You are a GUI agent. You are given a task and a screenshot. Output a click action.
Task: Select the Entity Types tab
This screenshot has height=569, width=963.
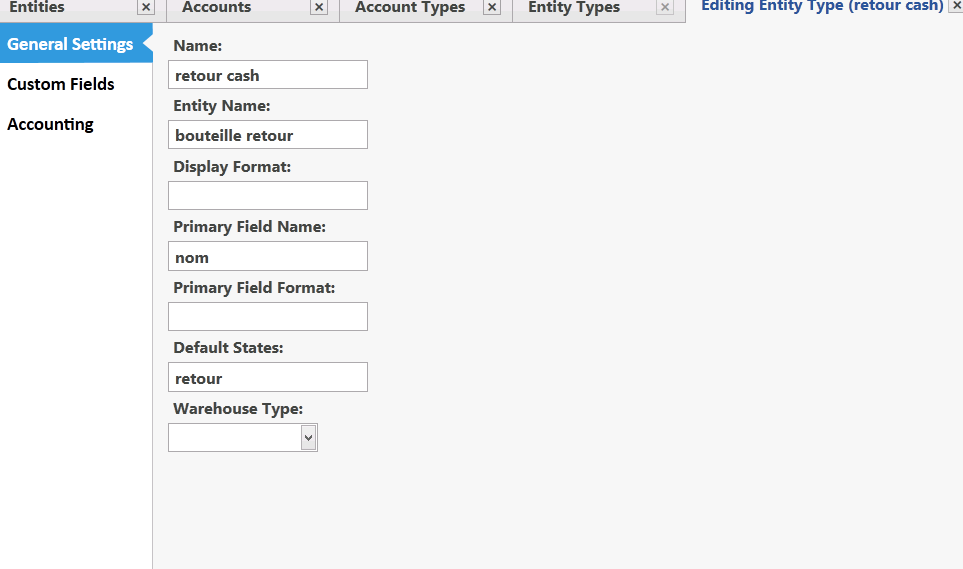(x=574, y=7)
